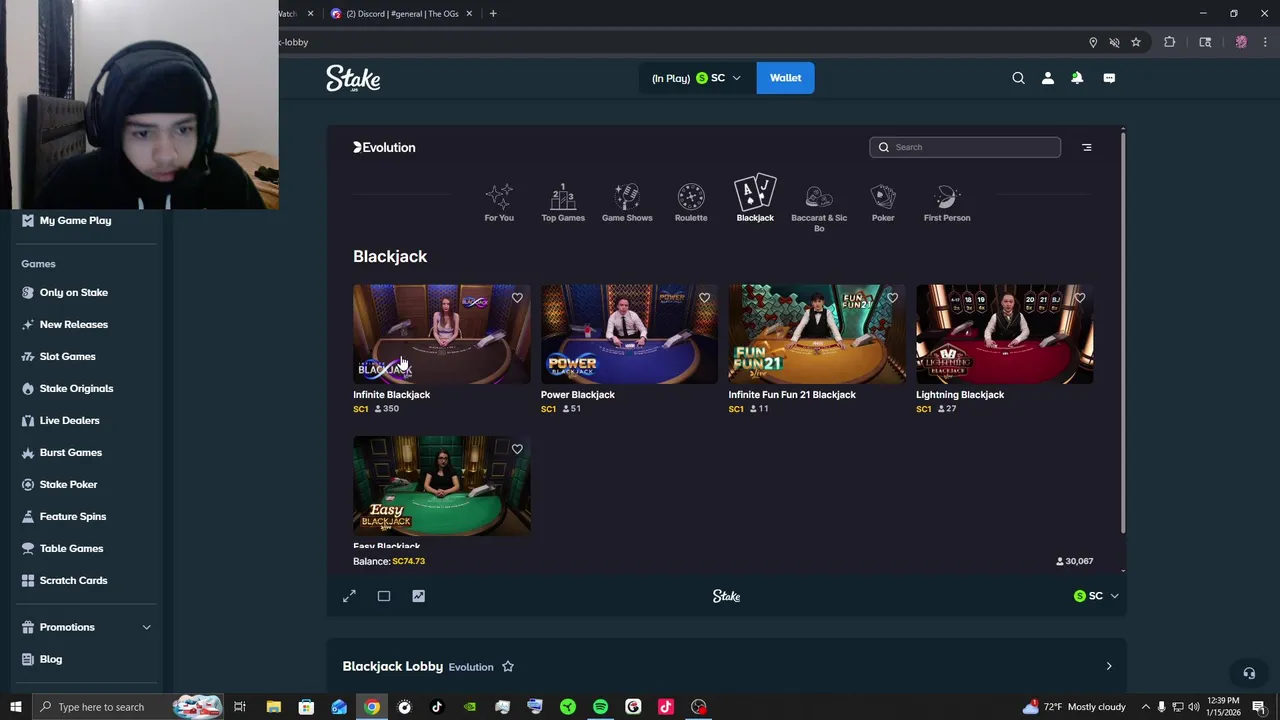Screen dimensions: 1280x720
Task: Open browser extensions puzzle icon
Action: pos(1169,42)
